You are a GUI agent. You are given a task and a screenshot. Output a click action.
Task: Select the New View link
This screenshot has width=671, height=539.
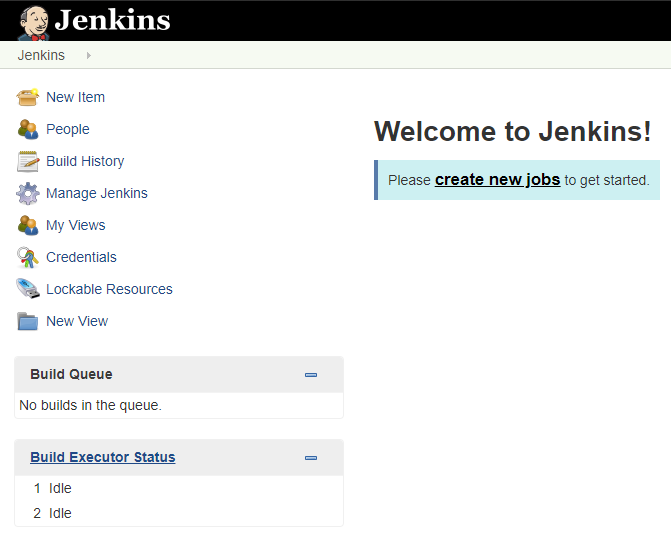[x=77, y=321]
